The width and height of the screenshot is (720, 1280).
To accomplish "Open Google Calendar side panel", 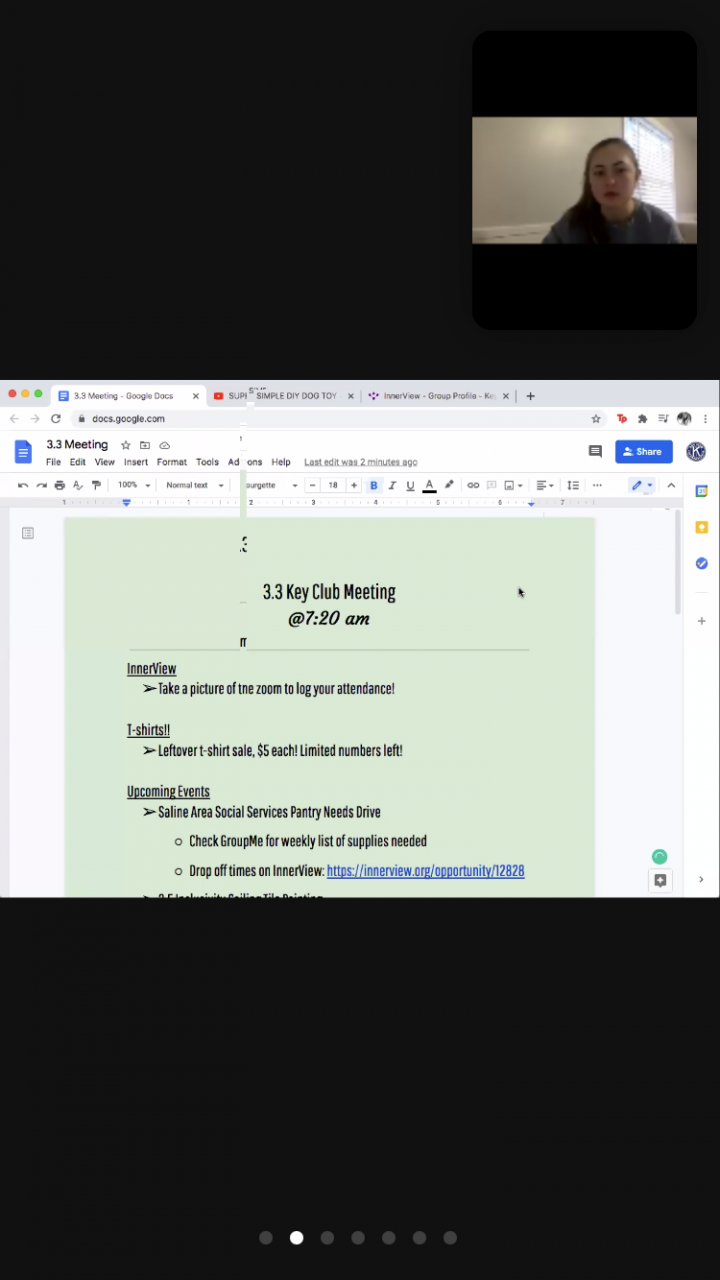I will (x=702, y=491).
